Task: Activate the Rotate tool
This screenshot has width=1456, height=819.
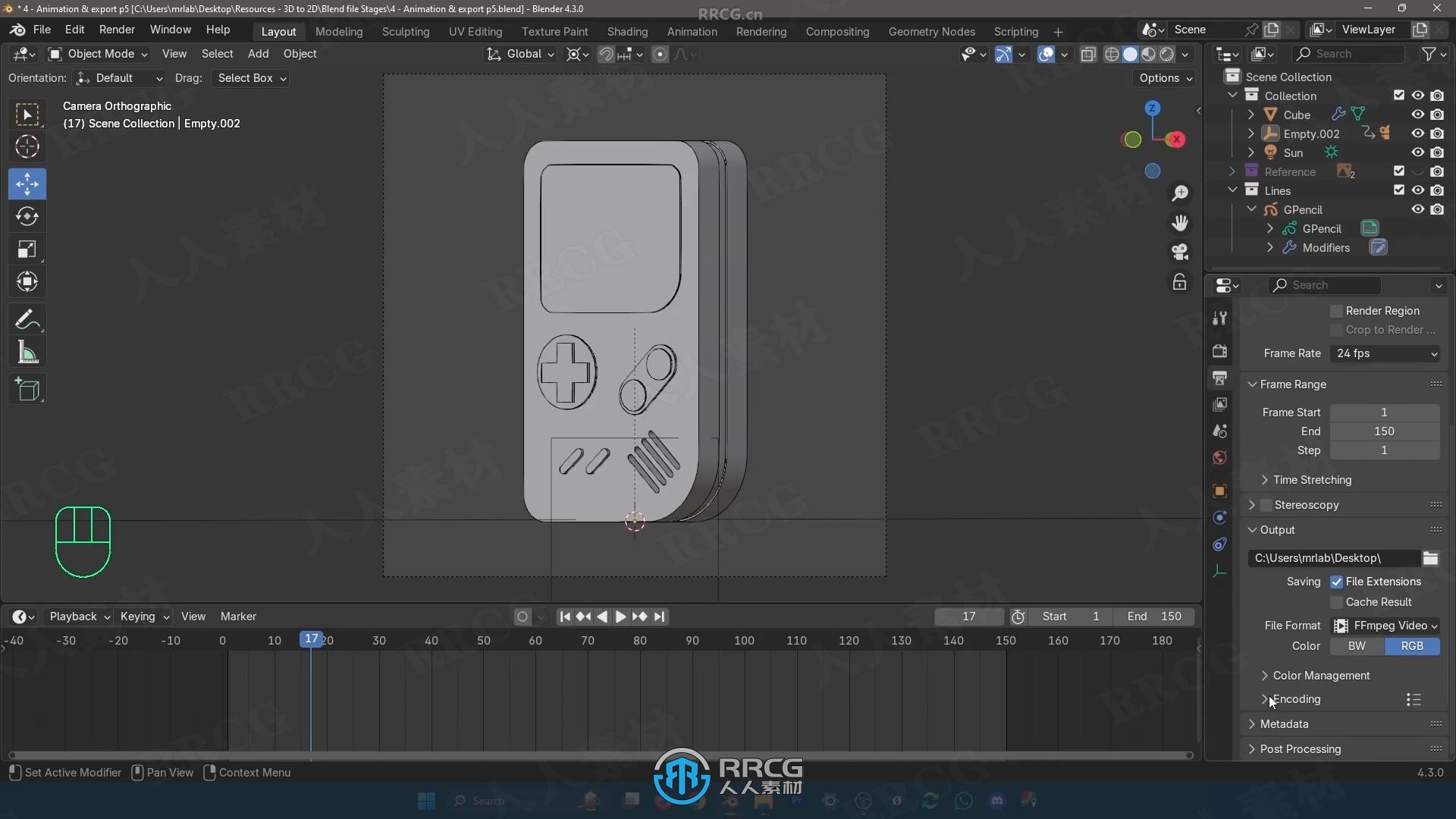Action: 27,217
